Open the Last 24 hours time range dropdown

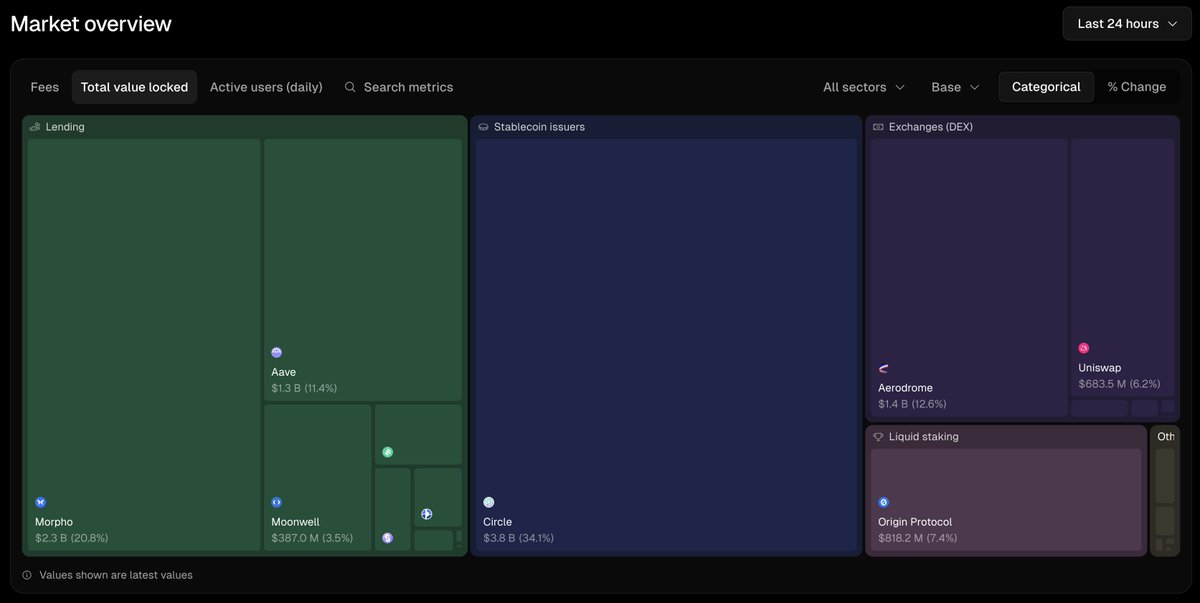pyautogui.click(x=1128, y=23)
